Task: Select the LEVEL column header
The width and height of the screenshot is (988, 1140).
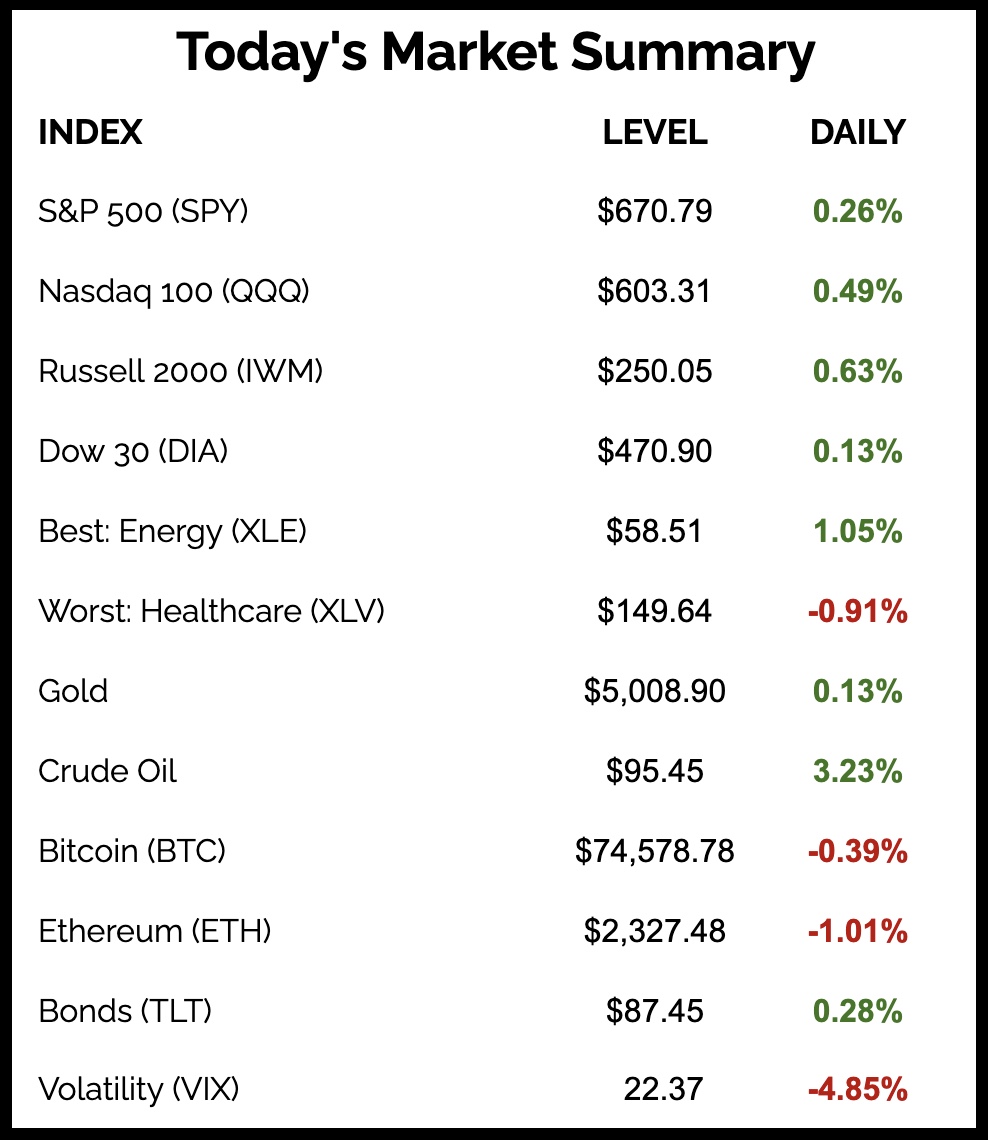Action: tap(655, 132)
